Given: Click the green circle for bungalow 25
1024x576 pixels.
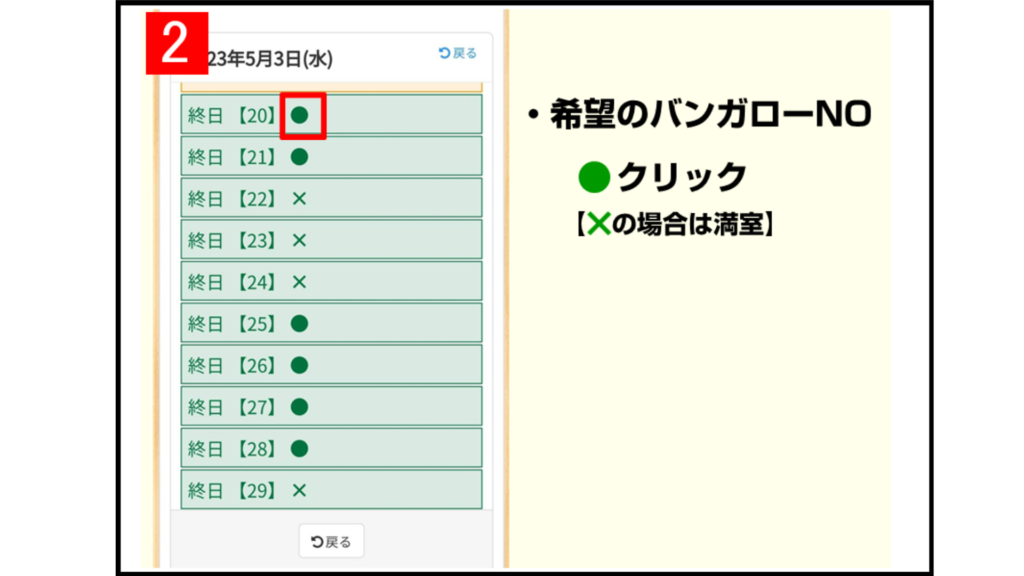Looking at the screenshot, I should (x=299, y=324).
